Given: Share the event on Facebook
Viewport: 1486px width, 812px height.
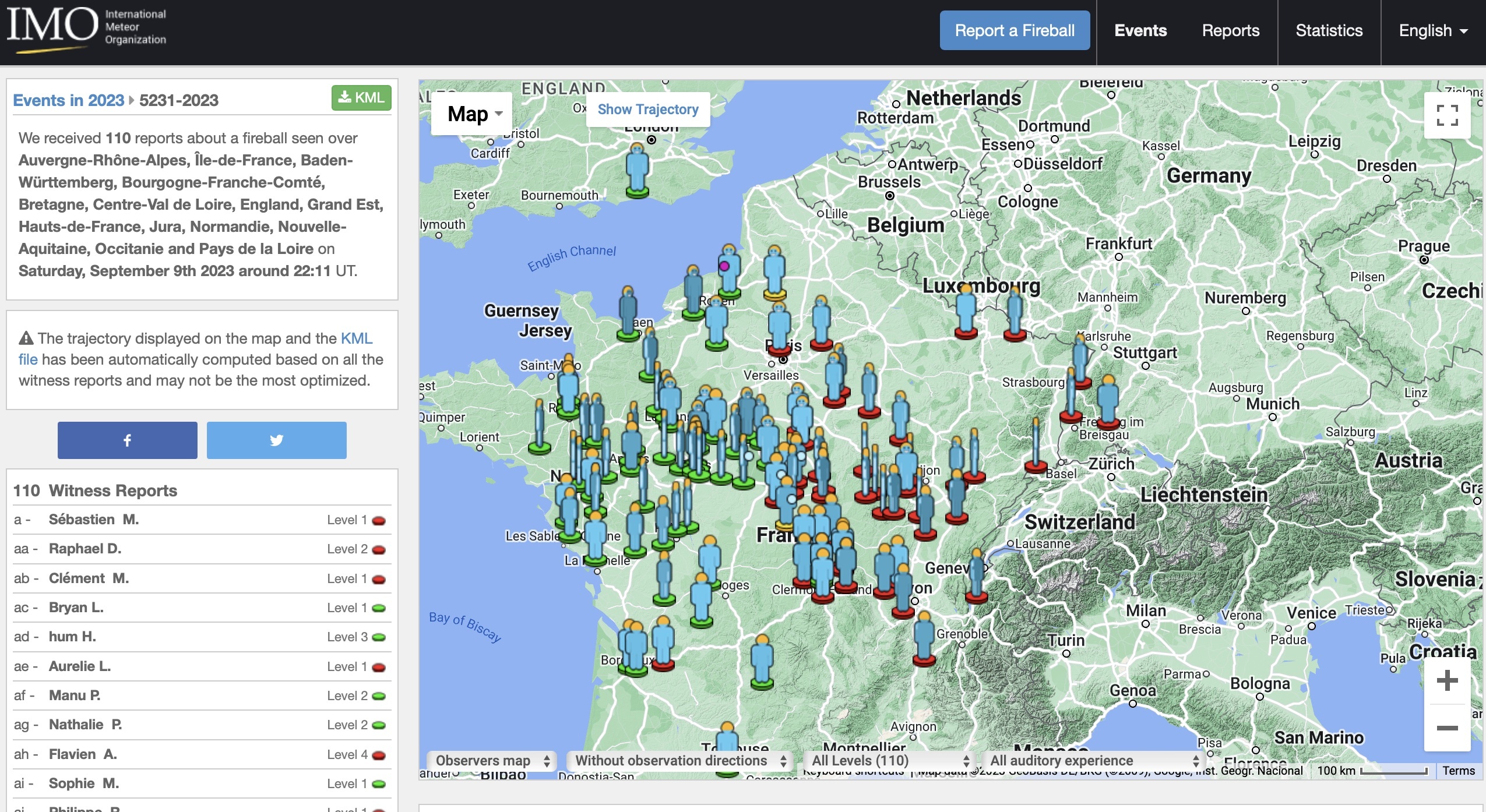Looking at the screenshot, I should click(x=128, y=440).
